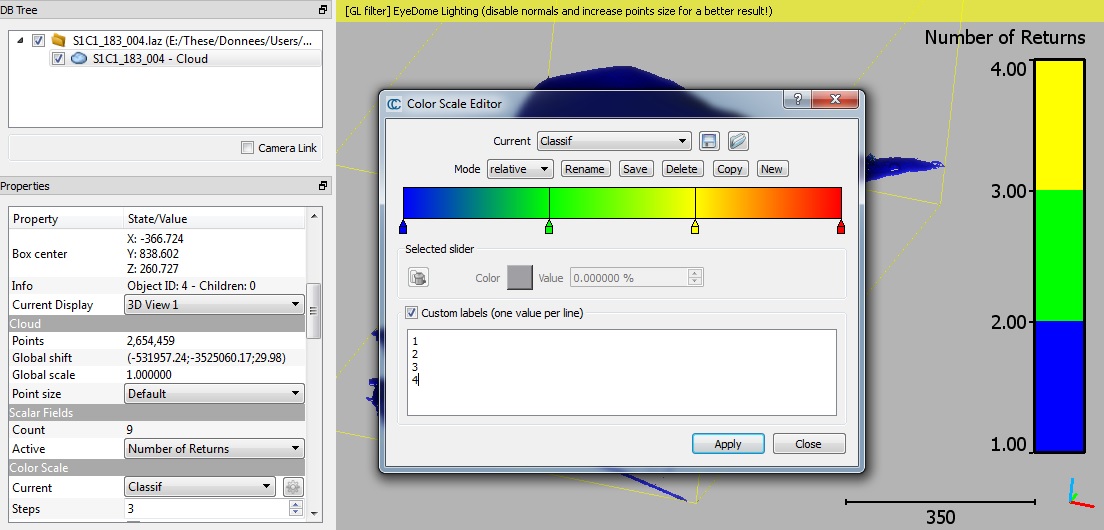Screen dimensions: 1104x530
Task: Open the Mode relative dropdown
Action: (520, 169)
